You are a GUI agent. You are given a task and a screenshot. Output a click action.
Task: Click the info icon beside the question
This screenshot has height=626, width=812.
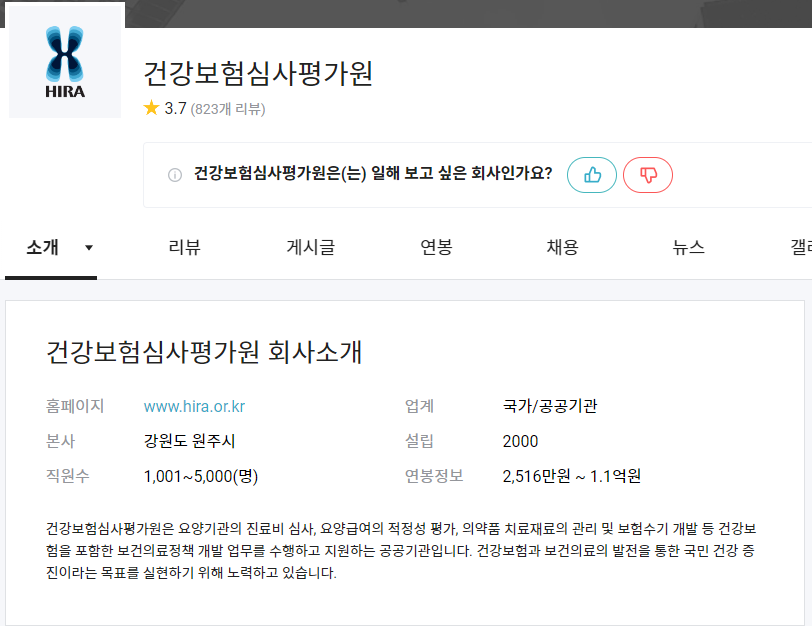(175, 175)
